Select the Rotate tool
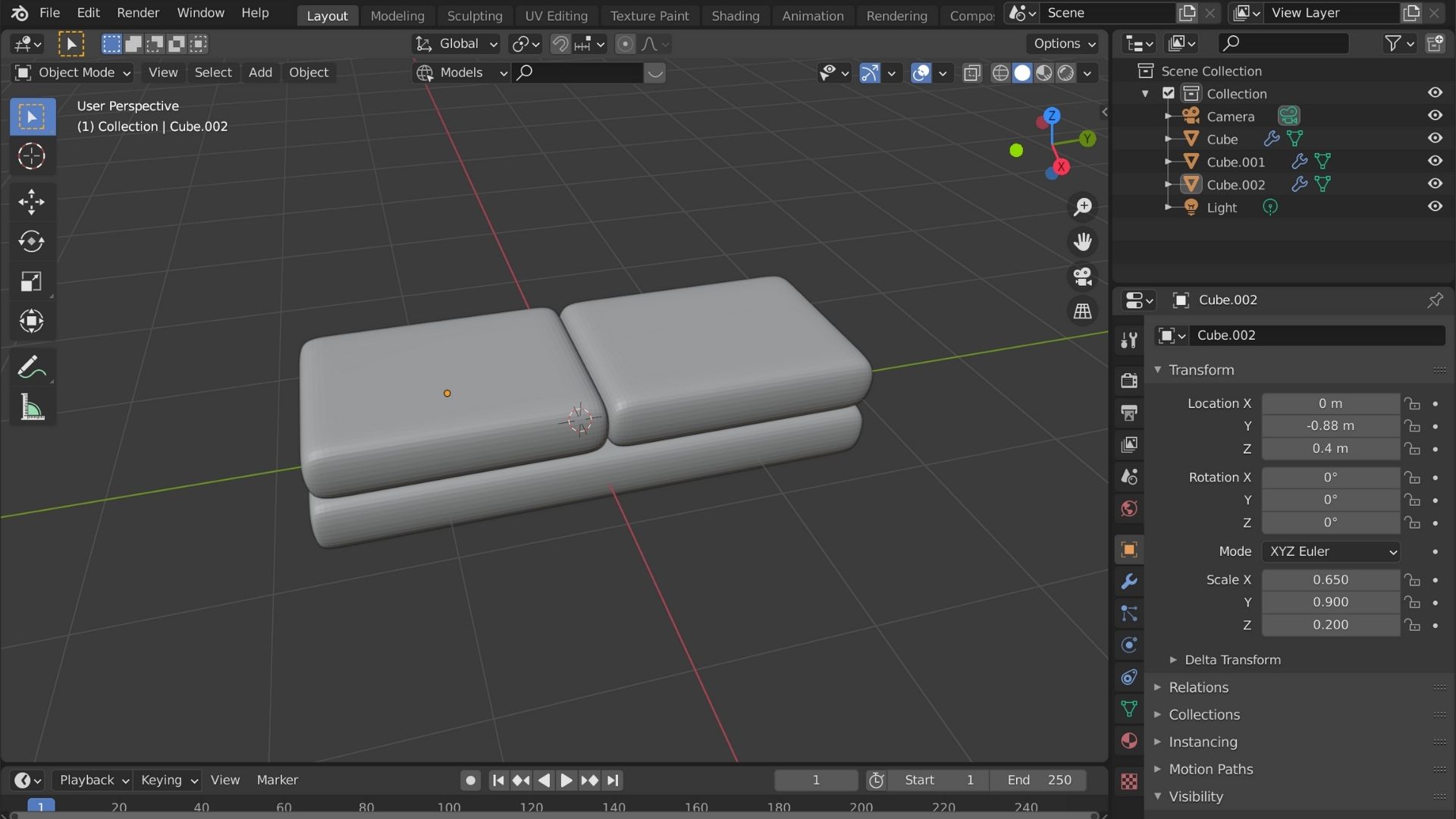Image resolution: width=1456 pixels, height=819 pixels. click(x=31, y=242)
